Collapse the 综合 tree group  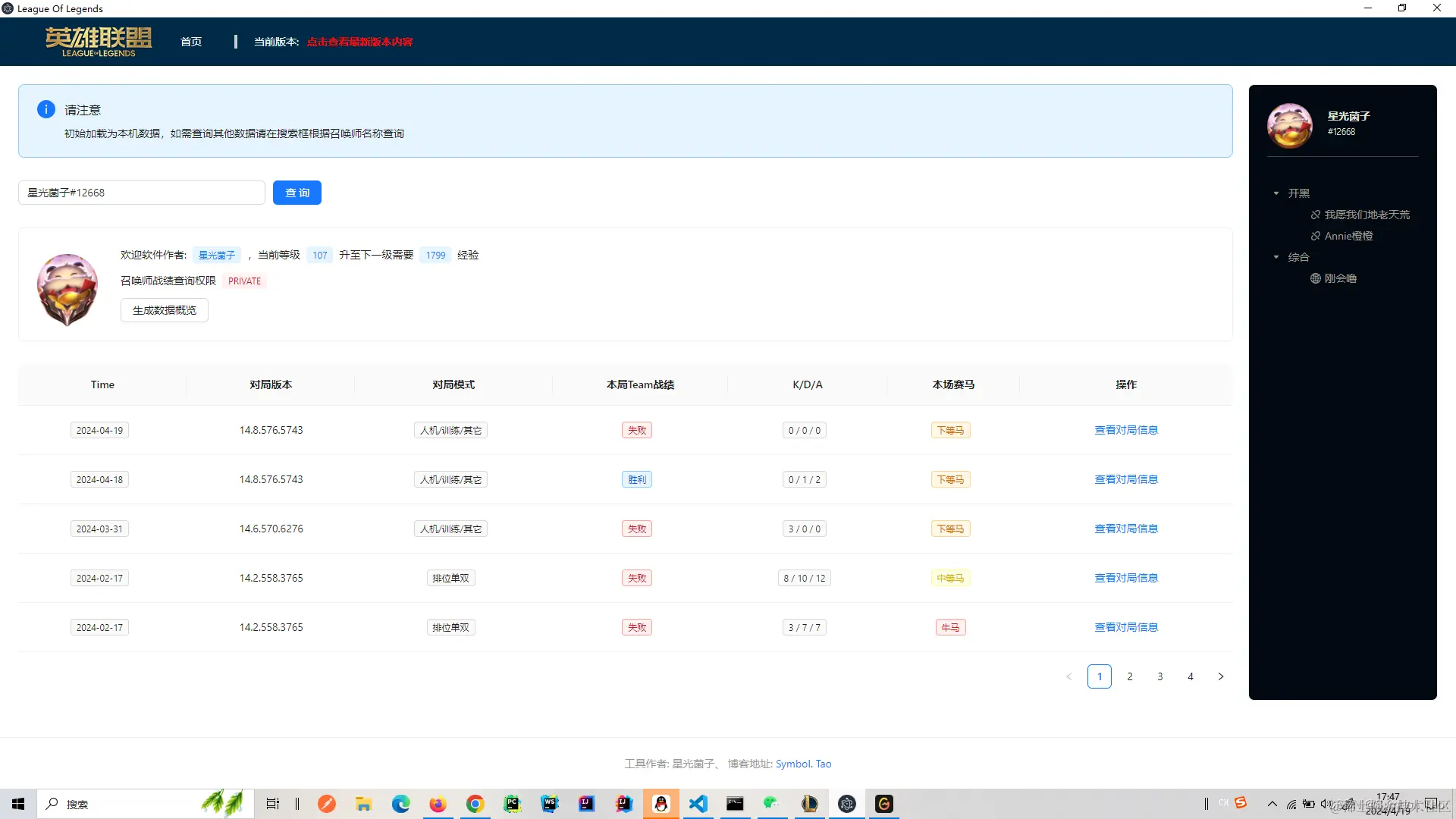pos(1276,257)
